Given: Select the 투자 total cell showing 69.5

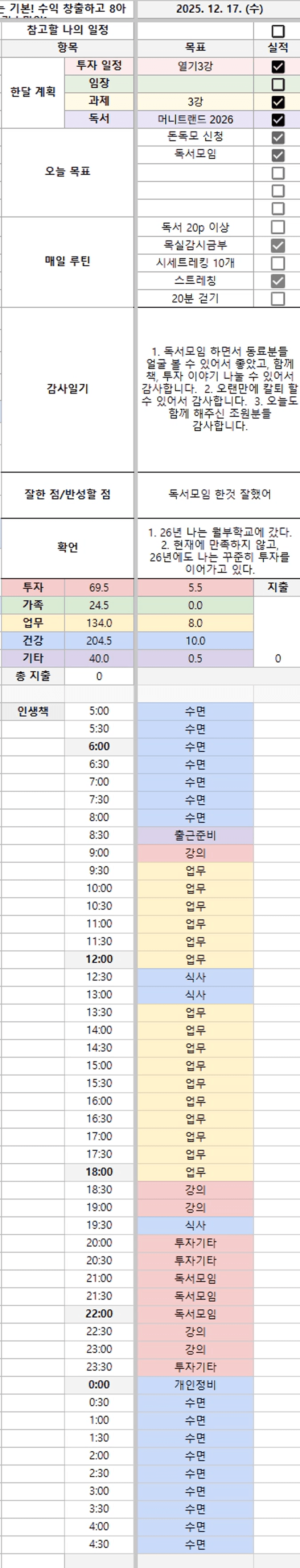Looking at the screenshot, I should click(99, 587).
